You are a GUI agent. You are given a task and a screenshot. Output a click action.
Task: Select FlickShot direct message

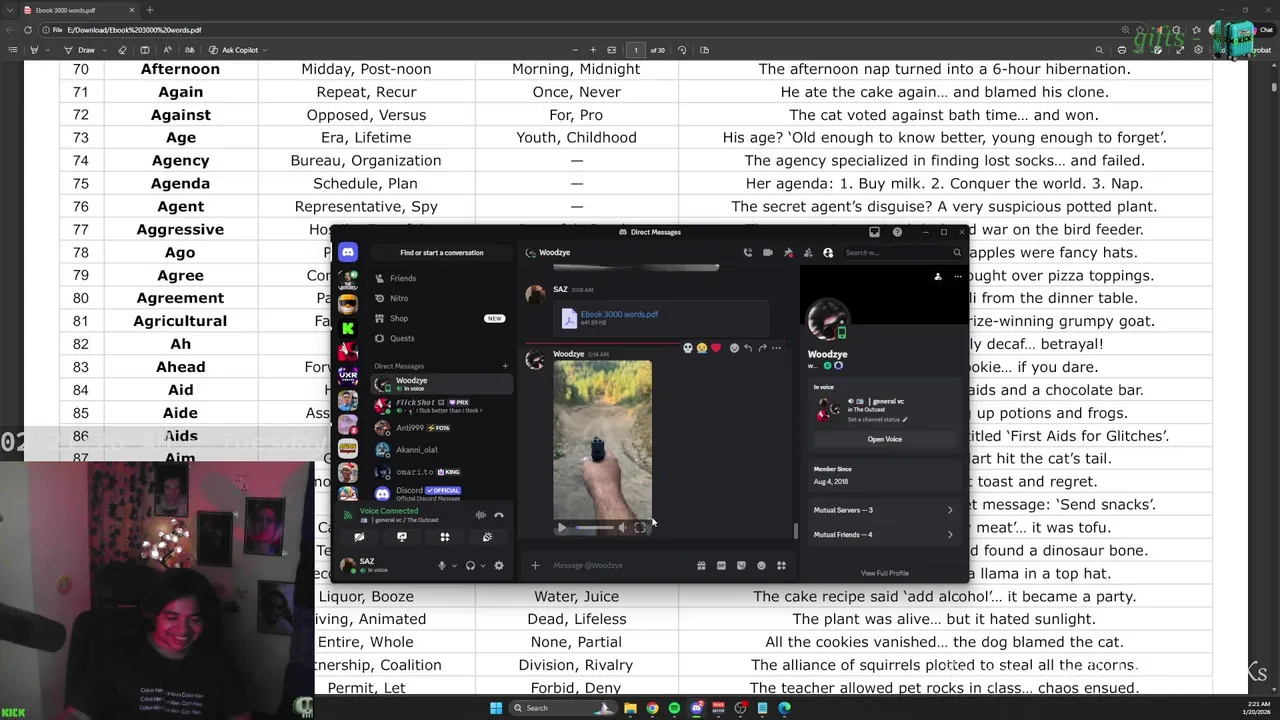point(441,405)
